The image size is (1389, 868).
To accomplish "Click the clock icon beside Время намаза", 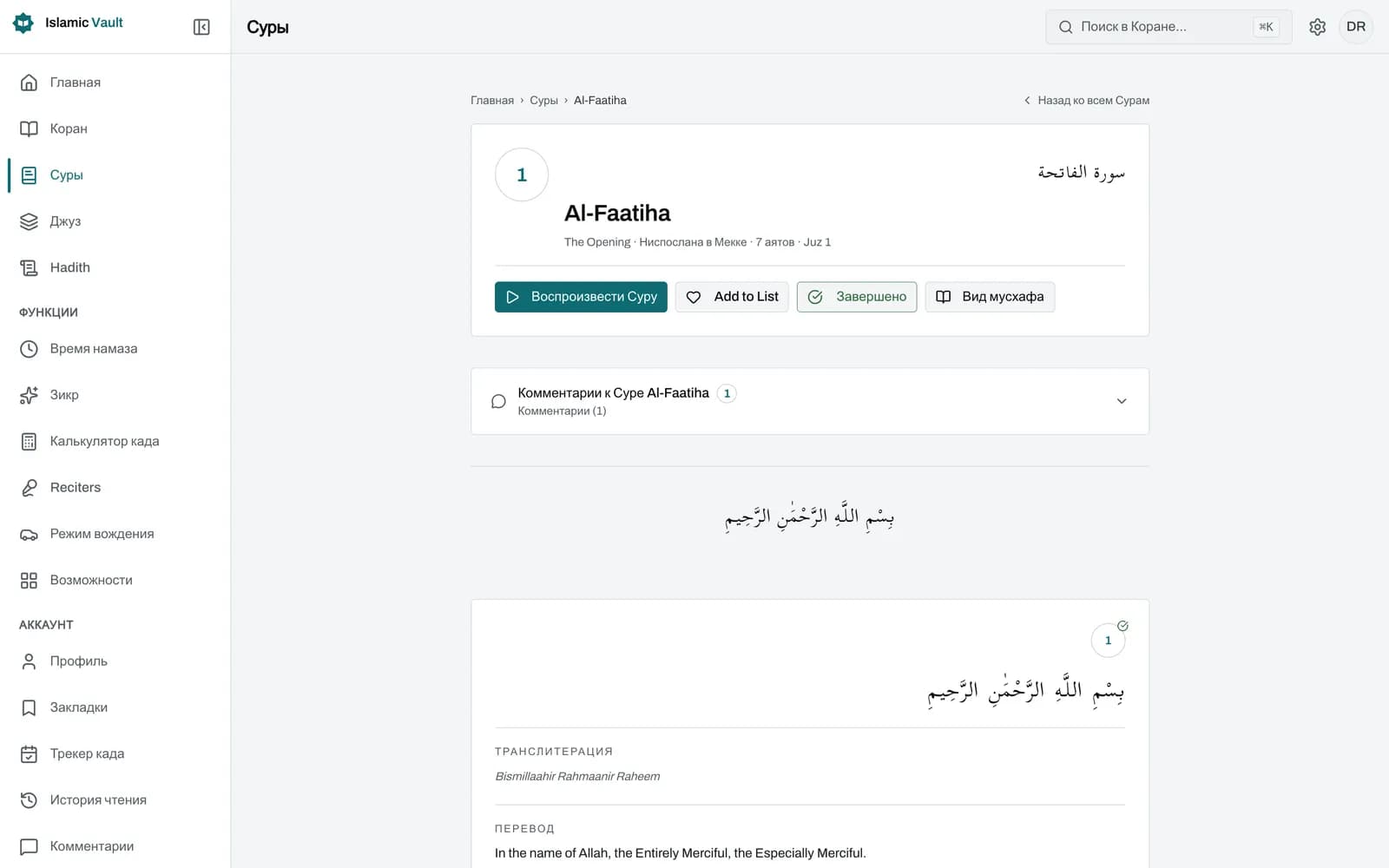I will [29, 349].
